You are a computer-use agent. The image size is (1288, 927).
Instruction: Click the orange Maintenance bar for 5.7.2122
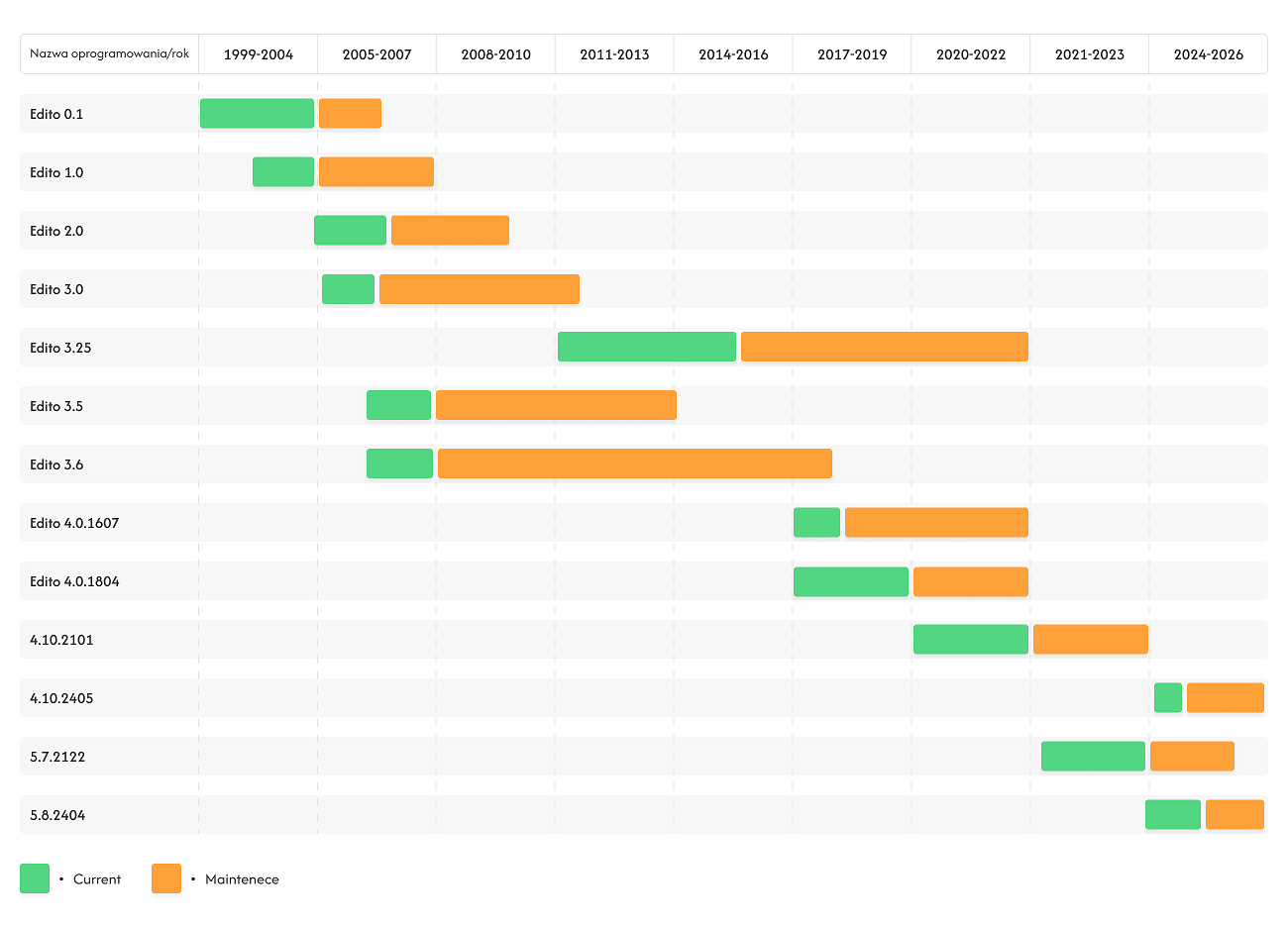coord(1192,757)
